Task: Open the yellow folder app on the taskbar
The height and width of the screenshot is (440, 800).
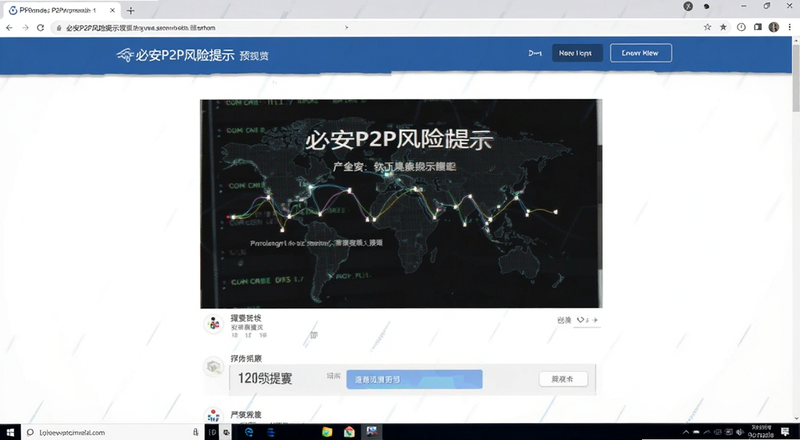Action: pos(327,432)
